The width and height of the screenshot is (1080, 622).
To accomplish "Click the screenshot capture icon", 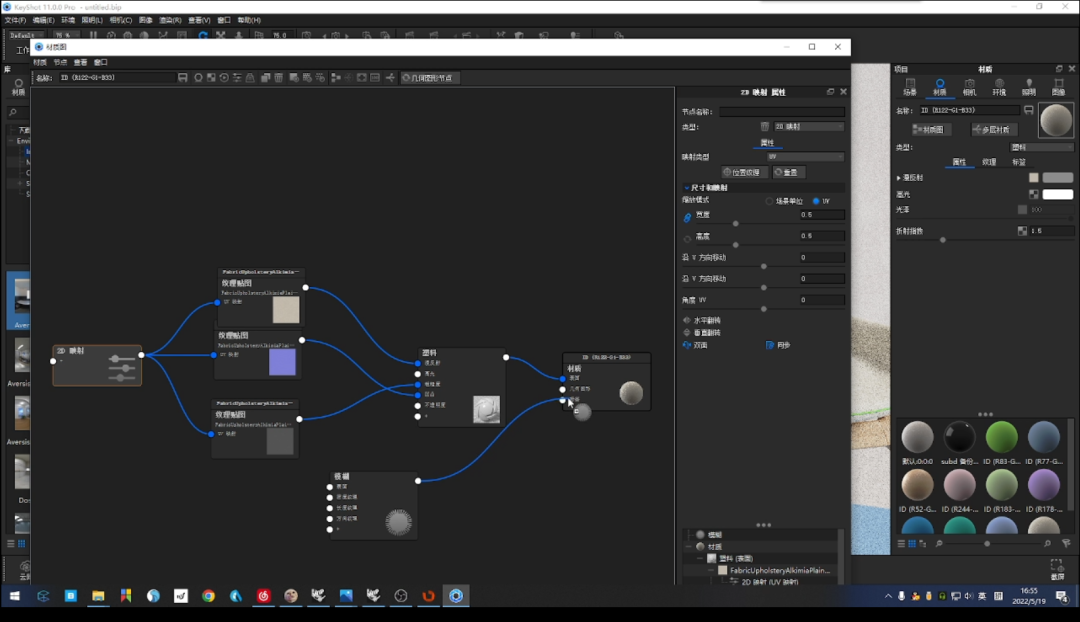I will 1057,566.
